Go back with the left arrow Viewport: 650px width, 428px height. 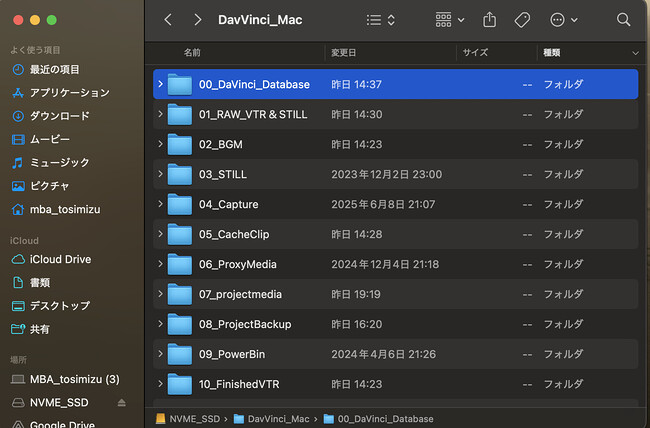click(x=168, y=19)
